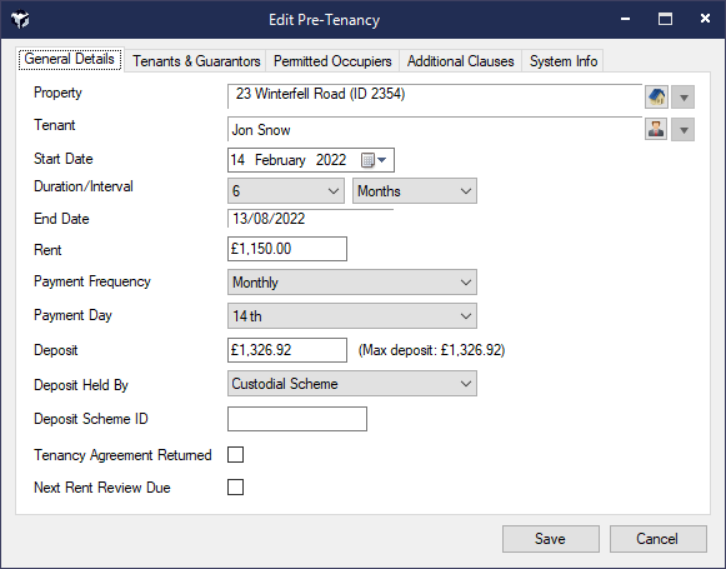Click the Cancel button
This screenshot has width=726, height=569.
pos(657,539)
